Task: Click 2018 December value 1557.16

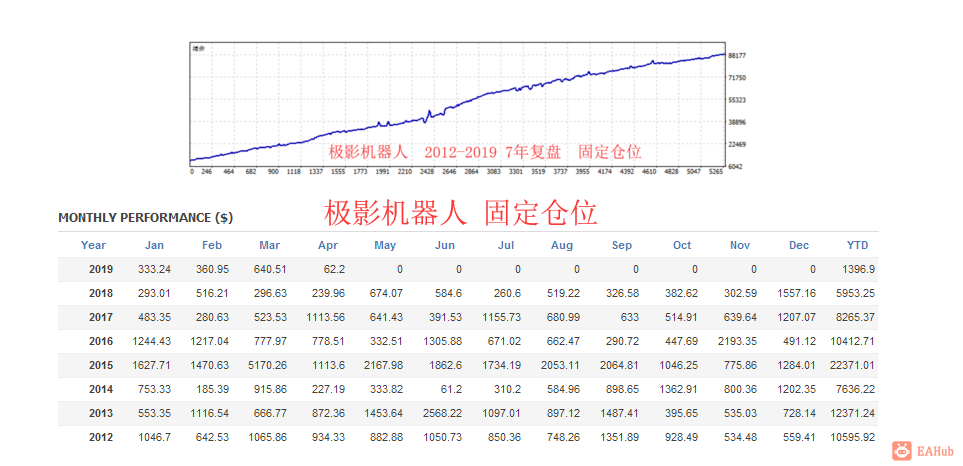Action: point(797,293)
